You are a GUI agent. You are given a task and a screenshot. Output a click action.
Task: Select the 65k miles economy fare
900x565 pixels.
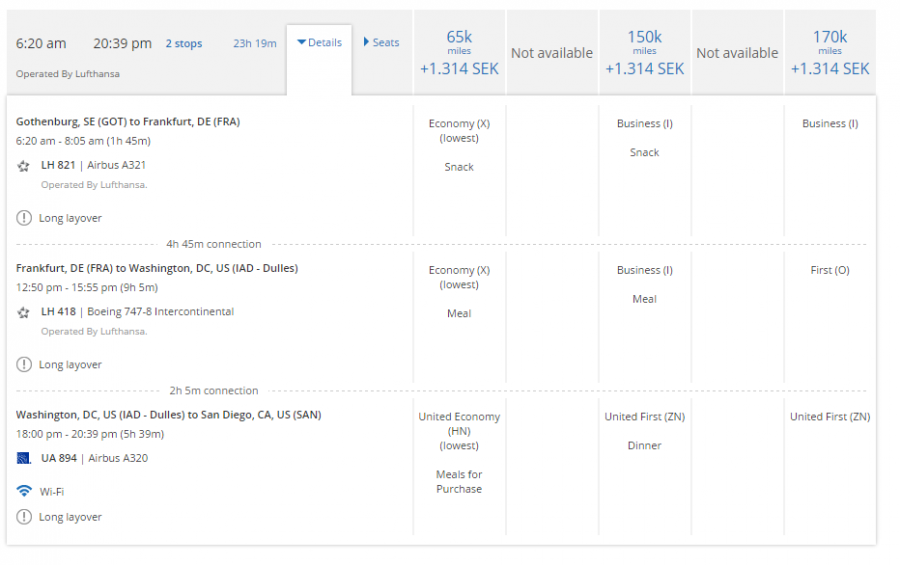[x=459, y=53]
